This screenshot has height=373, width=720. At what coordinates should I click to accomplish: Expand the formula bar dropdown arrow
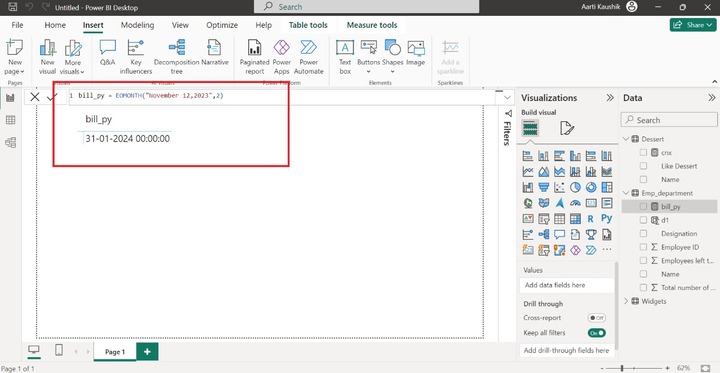click(x=507, y=97)
